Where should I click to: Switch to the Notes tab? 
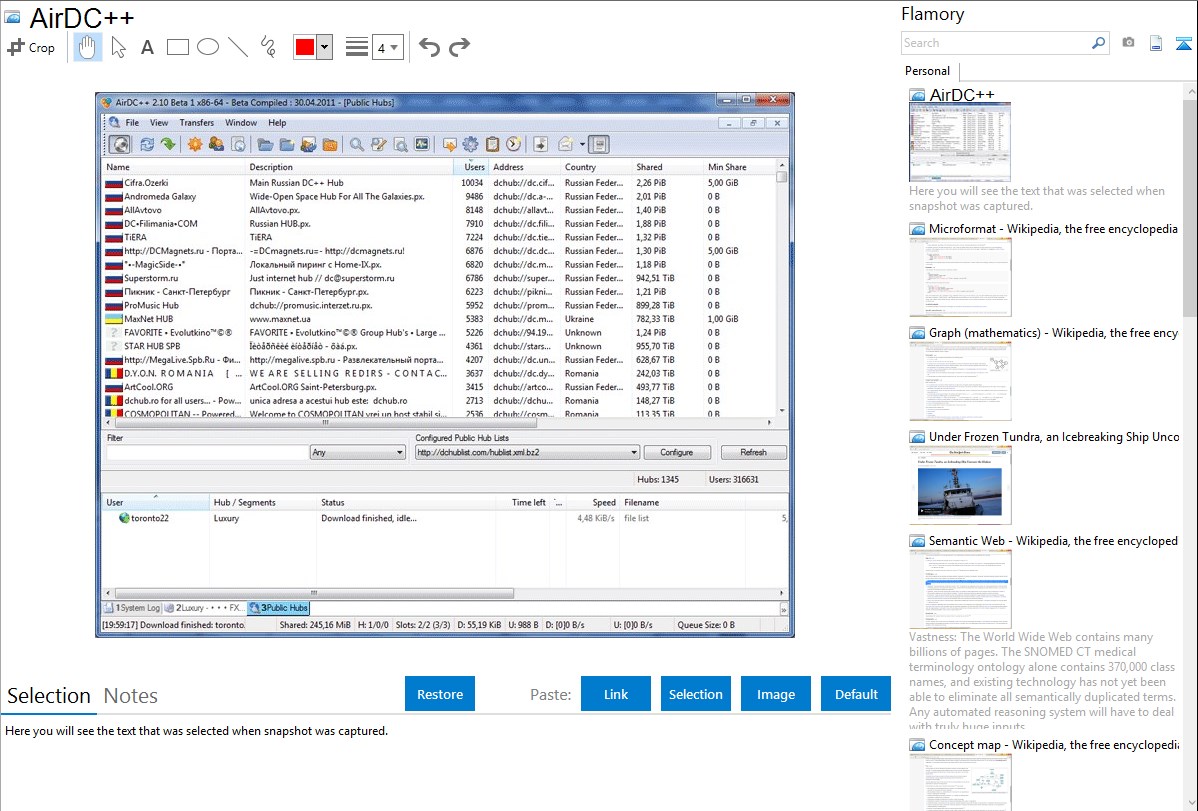131,696
